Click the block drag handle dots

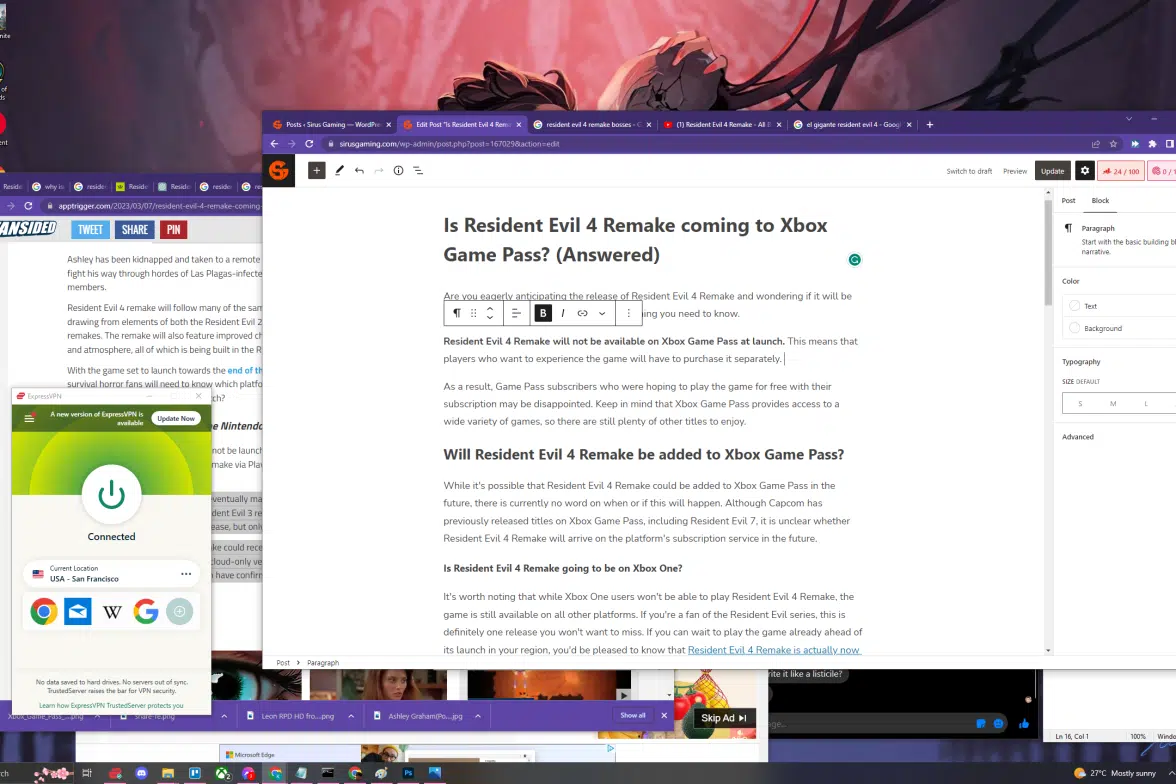click(x=473, y=313)
